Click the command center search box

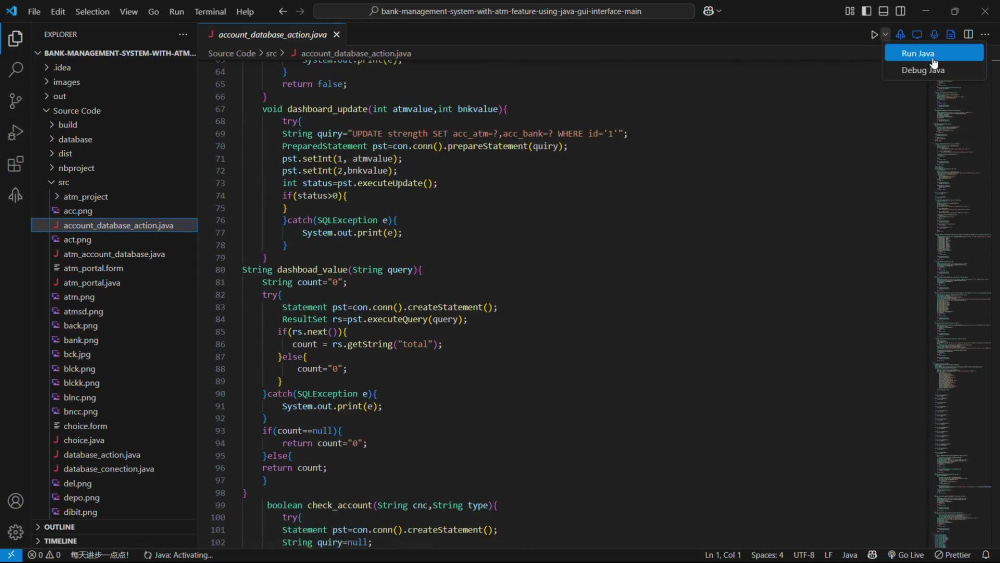click(504, 11)
